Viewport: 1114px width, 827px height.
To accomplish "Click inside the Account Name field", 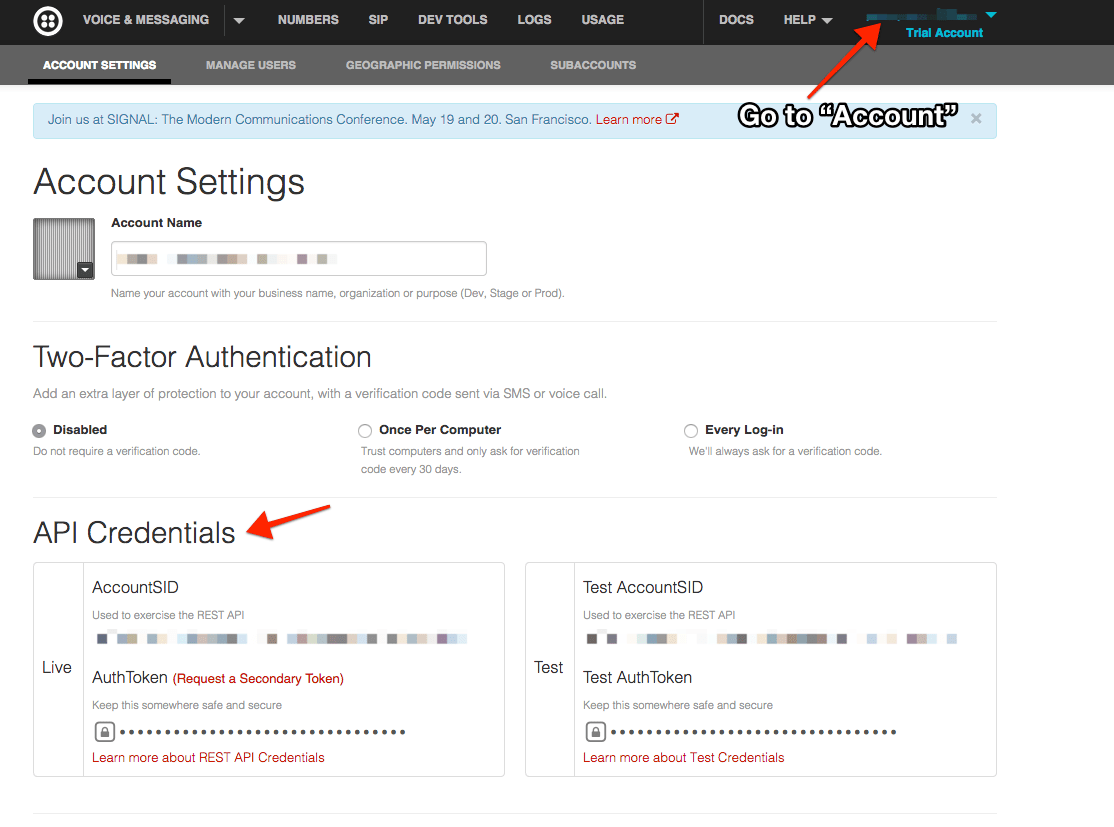I will click(x=298, y=258).
